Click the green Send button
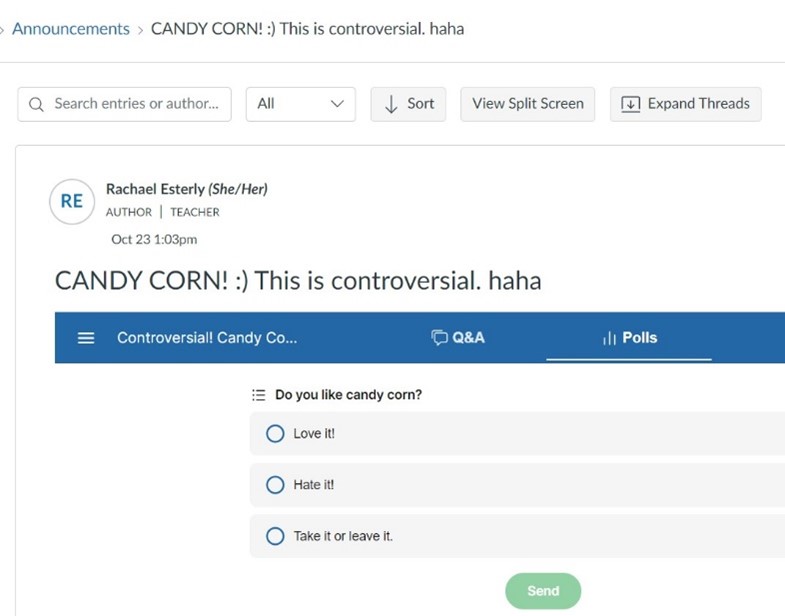The height and width of the screenshot is (616, 785). 543,591
